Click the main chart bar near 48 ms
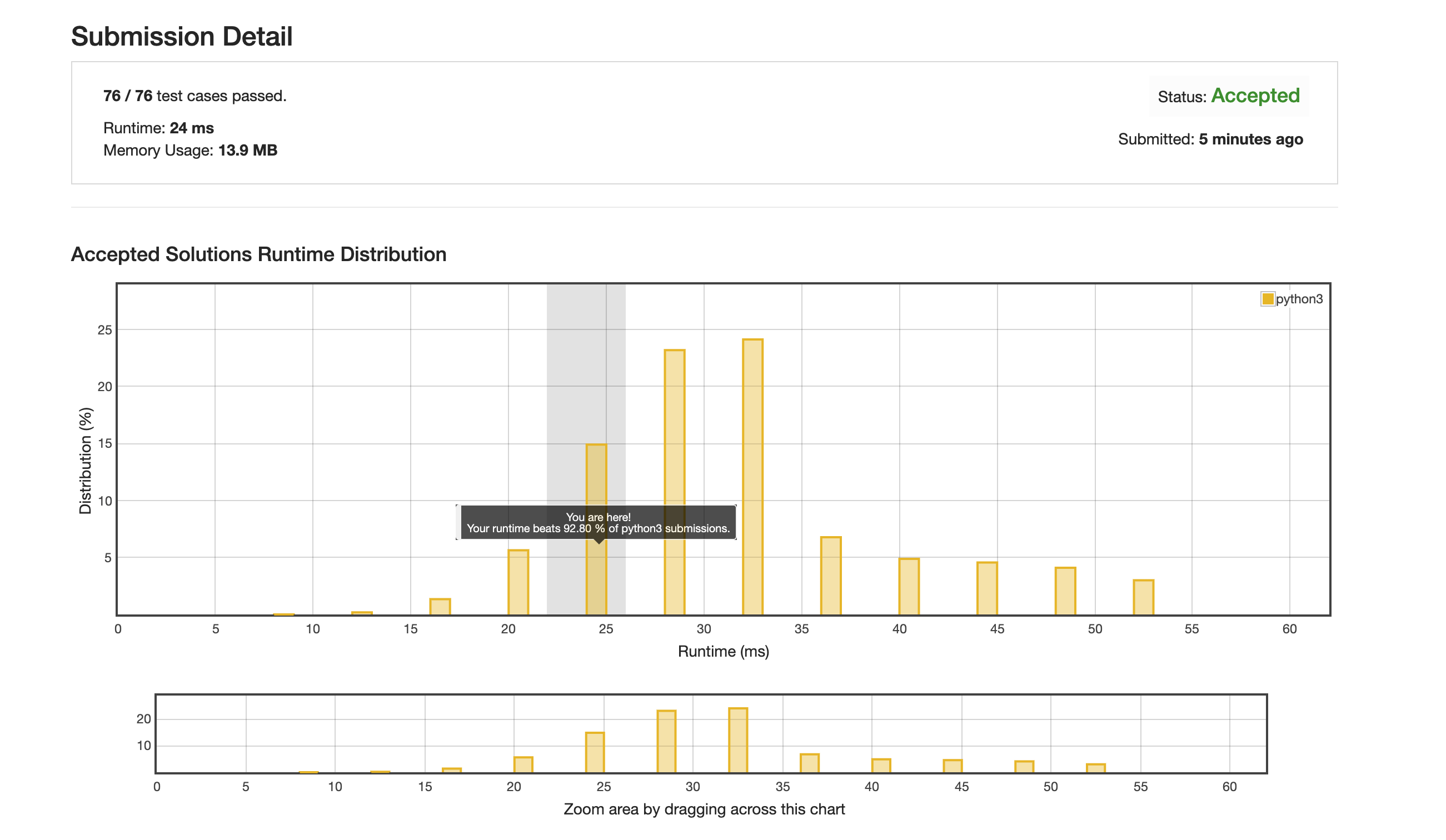The height and width of the screenshot is (840, 1446). click(x=1065, y=591)
